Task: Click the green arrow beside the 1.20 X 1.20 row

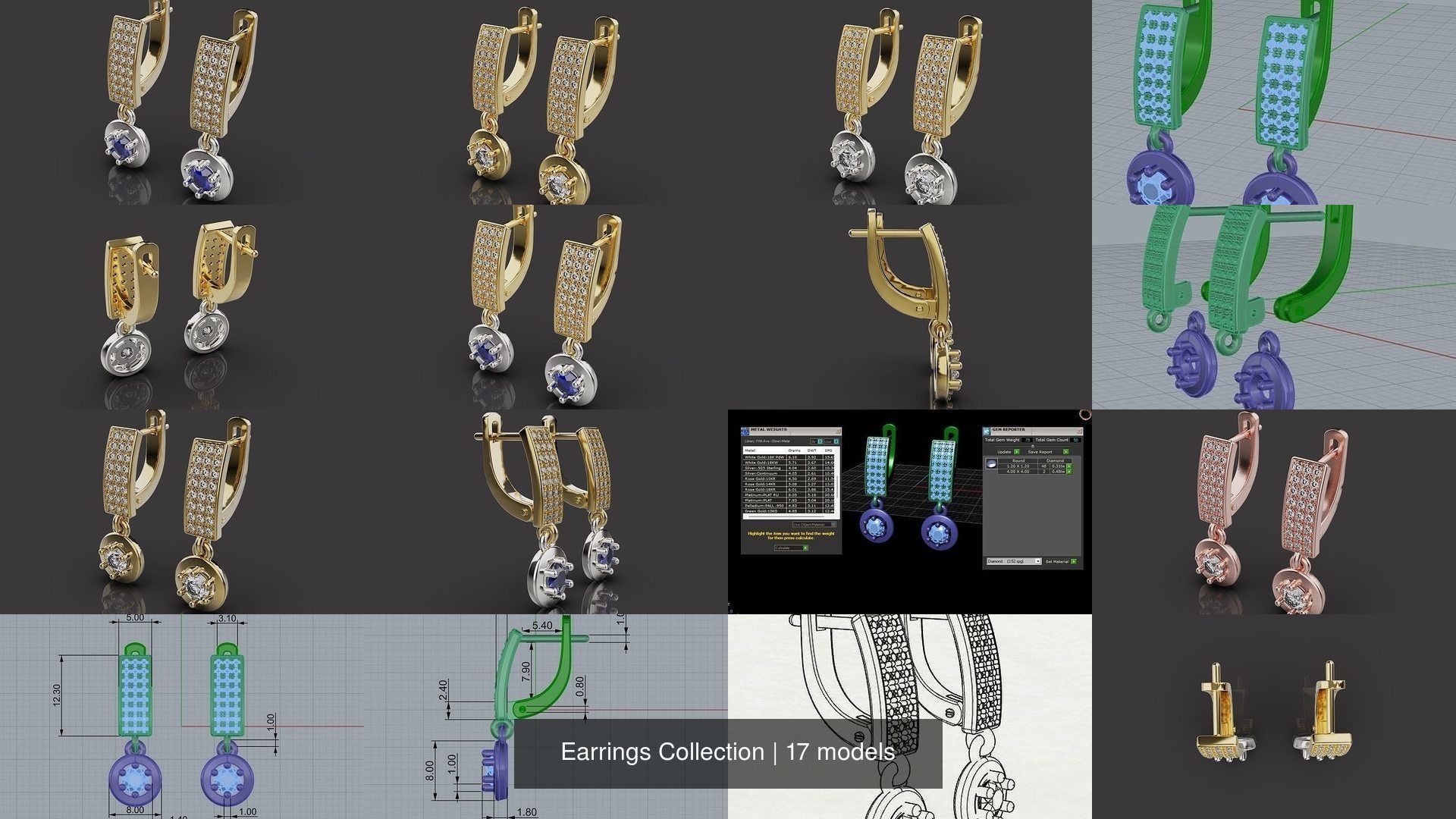Action: point(1069,466)
